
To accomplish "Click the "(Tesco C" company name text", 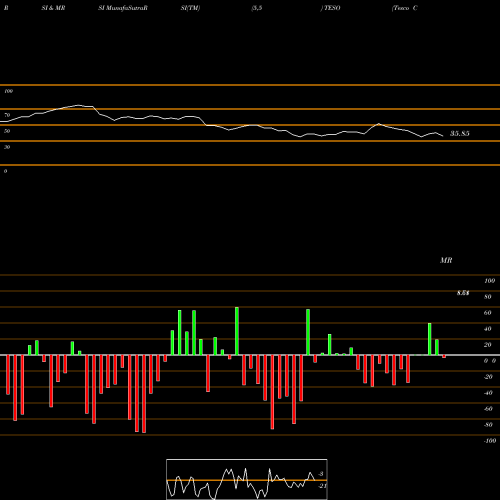I will [x=405, y=8].
